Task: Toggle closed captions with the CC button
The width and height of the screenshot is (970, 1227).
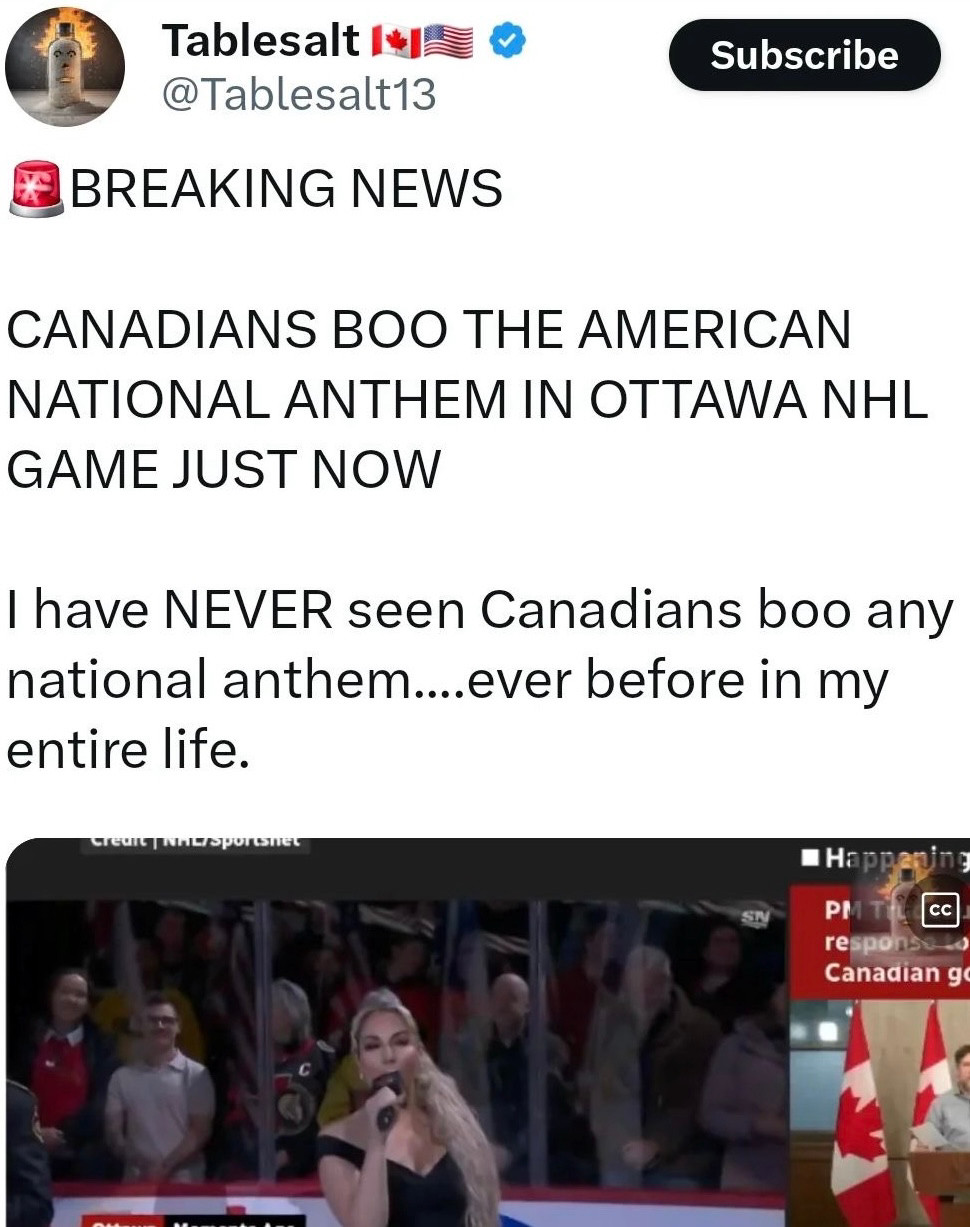Action: coord(940,910)
